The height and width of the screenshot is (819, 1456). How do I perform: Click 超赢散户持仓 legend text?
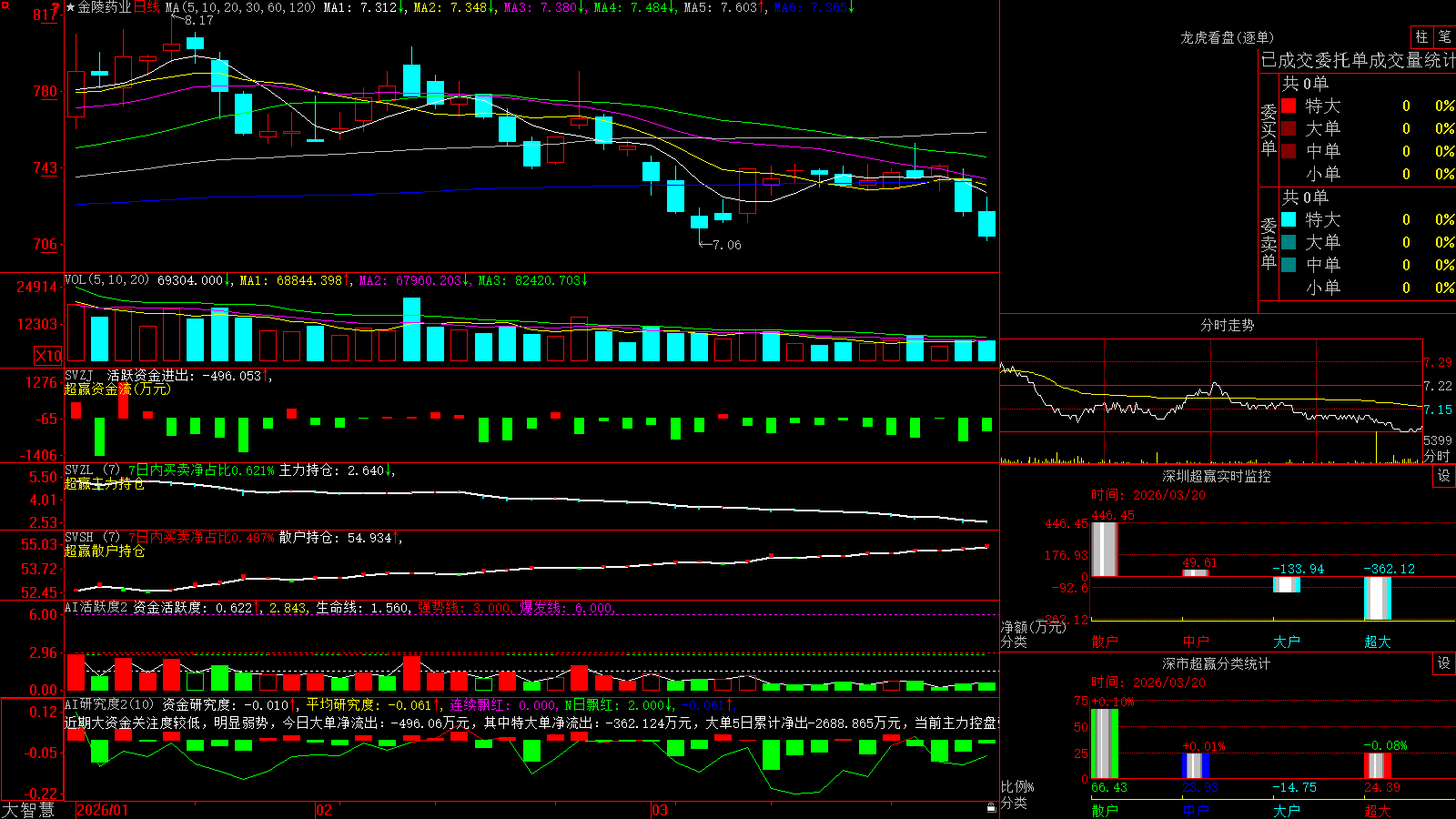105,551
